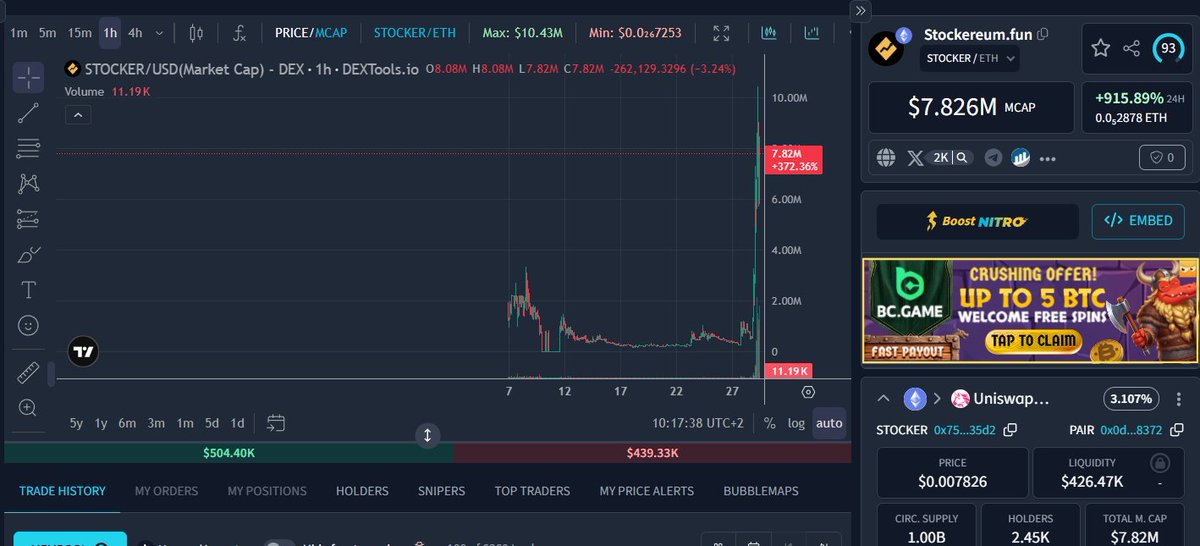
Task: Select the pattern drawing tool
Action: [28, 184]
